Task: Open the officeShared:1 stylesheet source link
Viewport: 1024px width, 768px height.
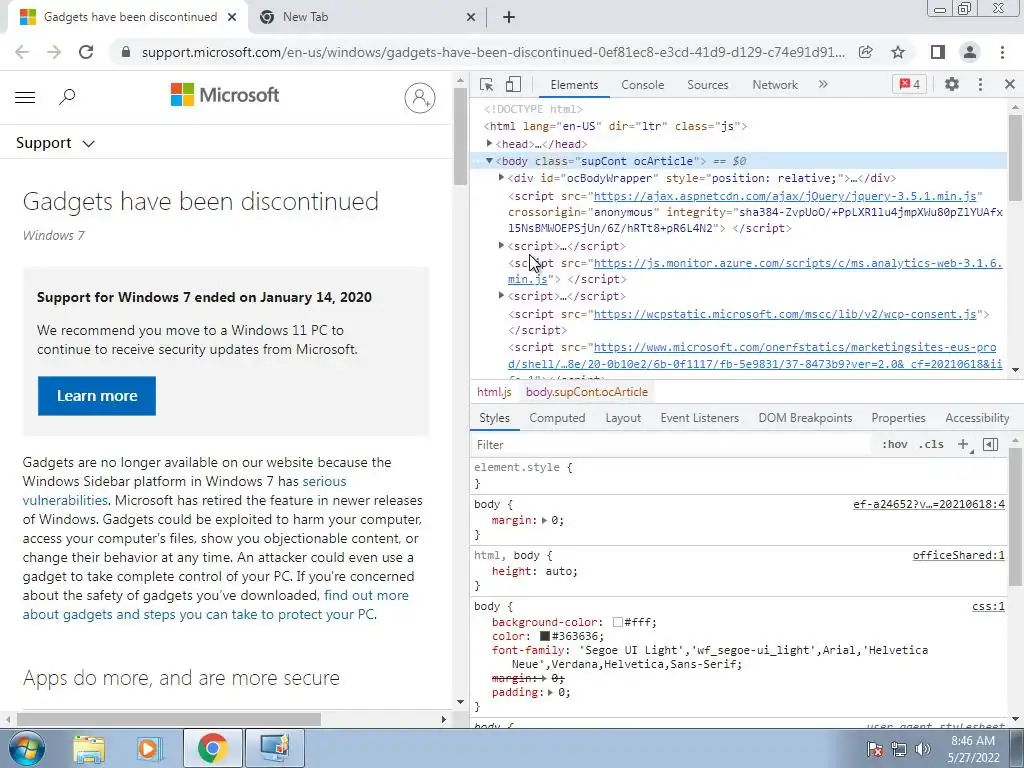Action: (x=959, y=555)
